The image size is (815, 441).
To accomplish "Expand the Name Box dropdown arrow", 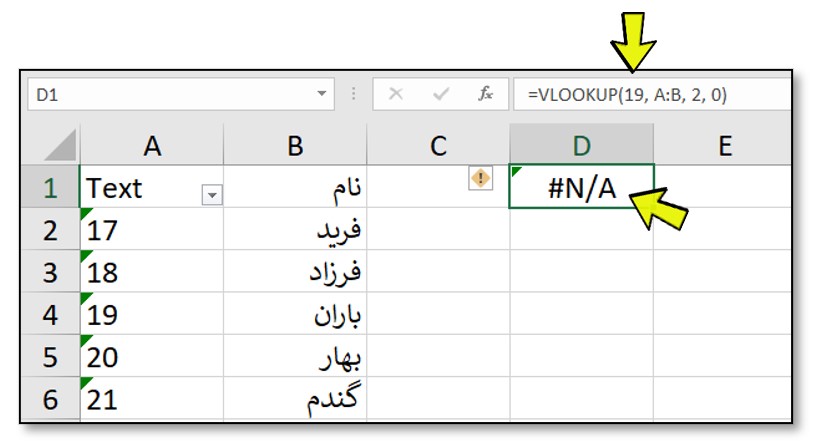I will tap(322, 94).
